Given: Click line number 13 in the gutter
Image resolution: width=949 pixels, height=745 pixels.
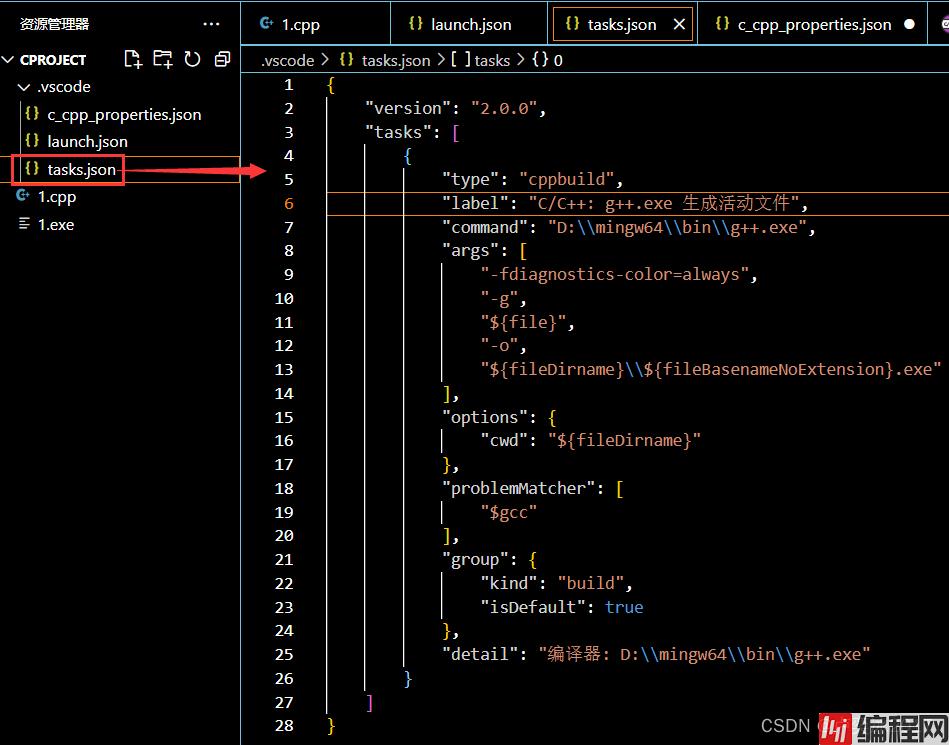Looking at the screenshot, I should 284,369.
